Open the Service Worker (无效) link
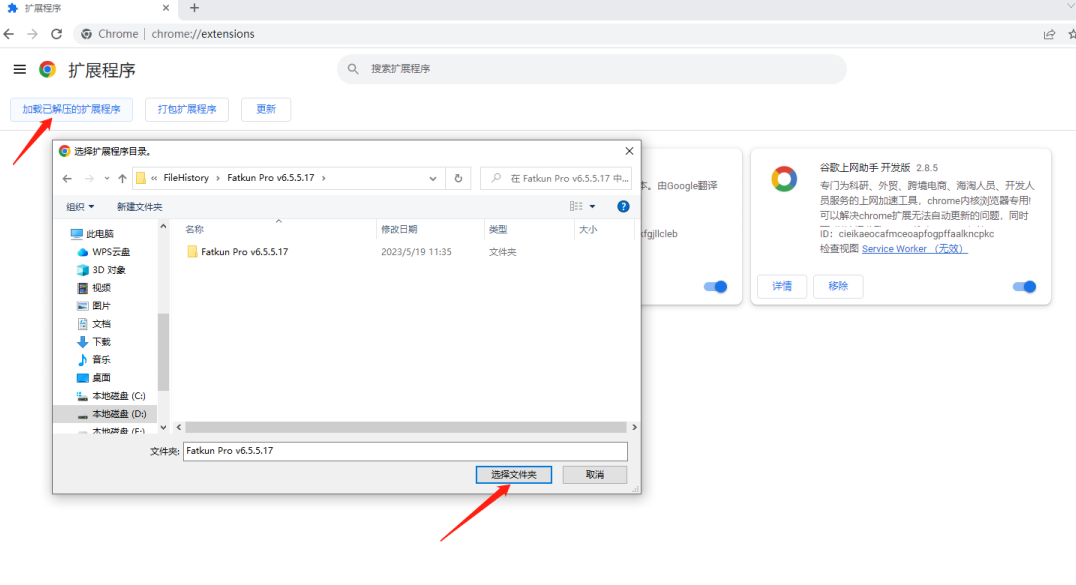 [x=914, y=249]
